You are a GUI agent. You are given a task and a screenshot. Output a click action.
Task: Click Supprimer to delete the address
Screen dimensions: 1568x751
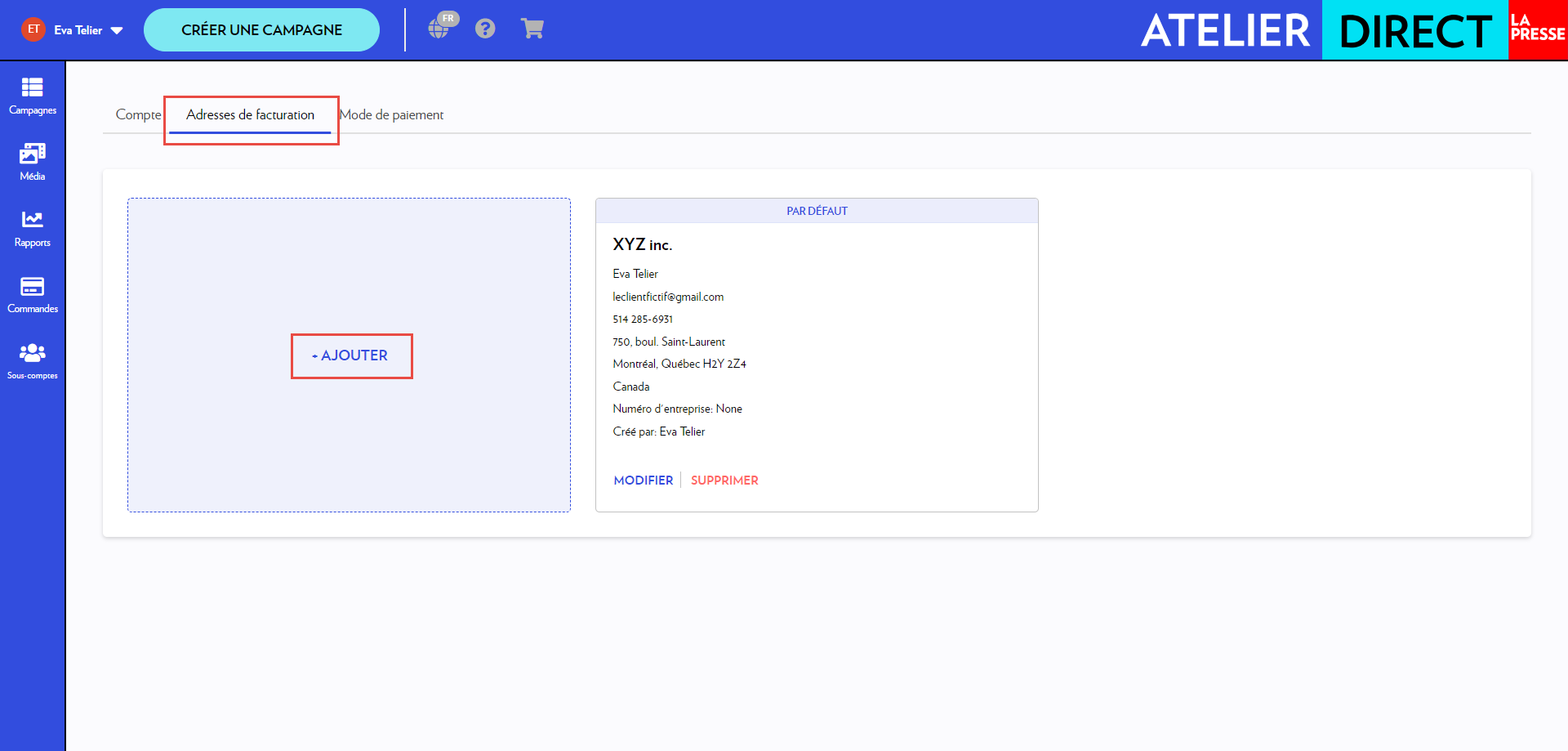(724, 481)
